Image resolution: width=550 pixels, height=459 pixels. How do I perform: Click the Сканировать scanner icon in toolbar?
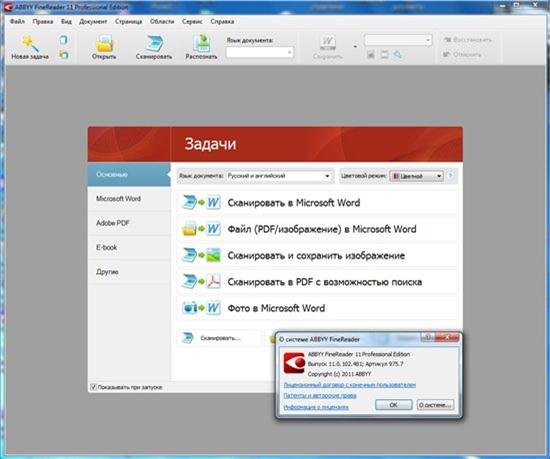[x=154, y=43]
